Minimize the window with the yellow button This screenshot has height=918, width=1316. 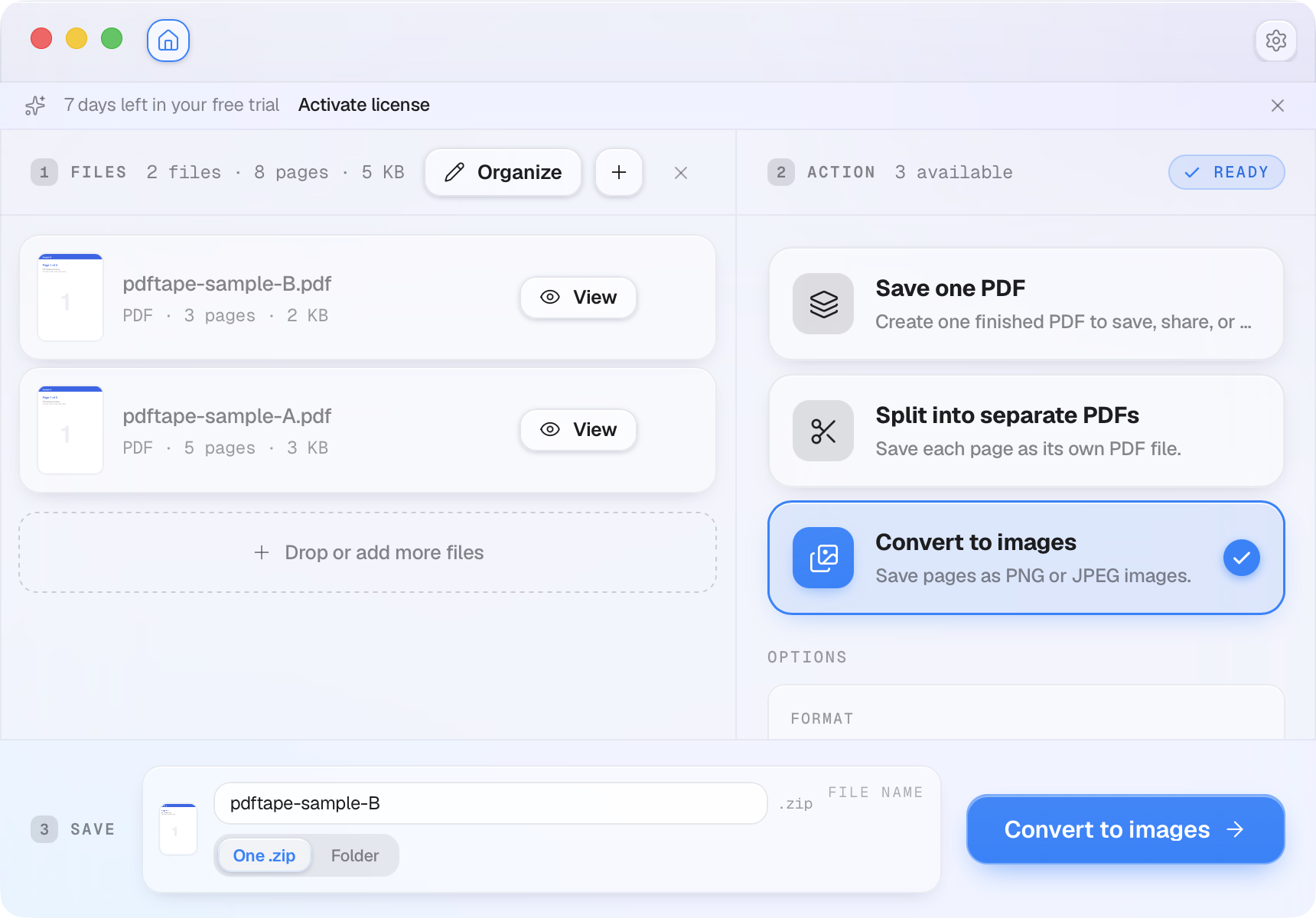77,38
